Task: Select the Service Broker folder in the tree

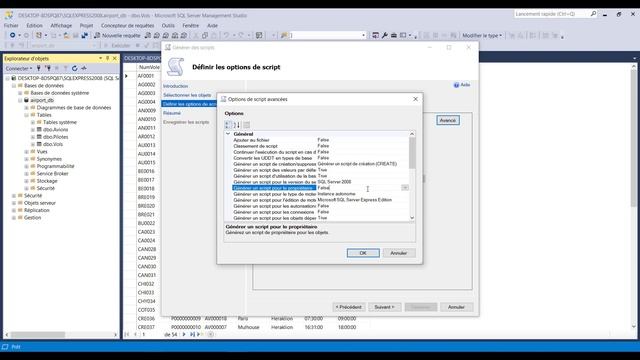Action: click(x=52, y=174)
